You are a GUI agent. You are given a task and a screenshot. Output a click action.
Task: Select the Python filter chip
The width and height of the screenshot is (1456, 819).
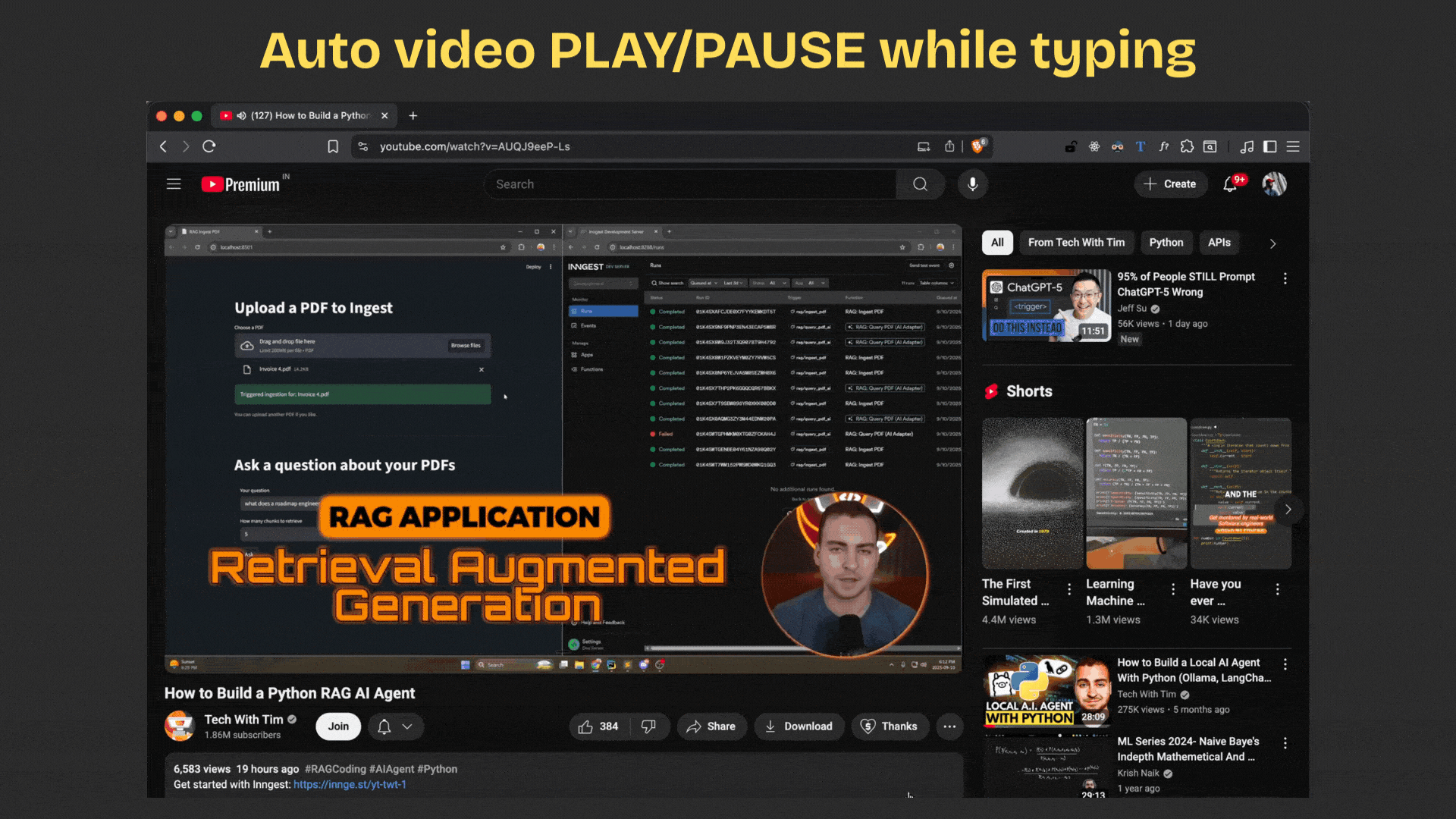pos(1166,243)
